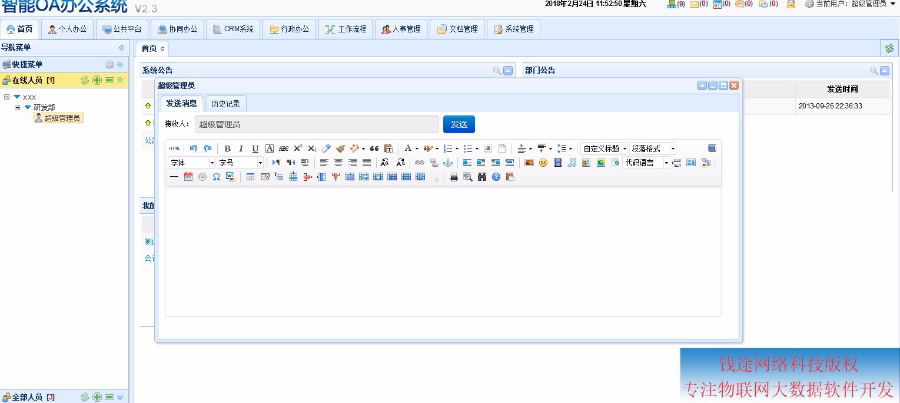Insert a hyperlink in the editor
The height and width of the screenshot is (403, 900).
[x=420, y=162]
